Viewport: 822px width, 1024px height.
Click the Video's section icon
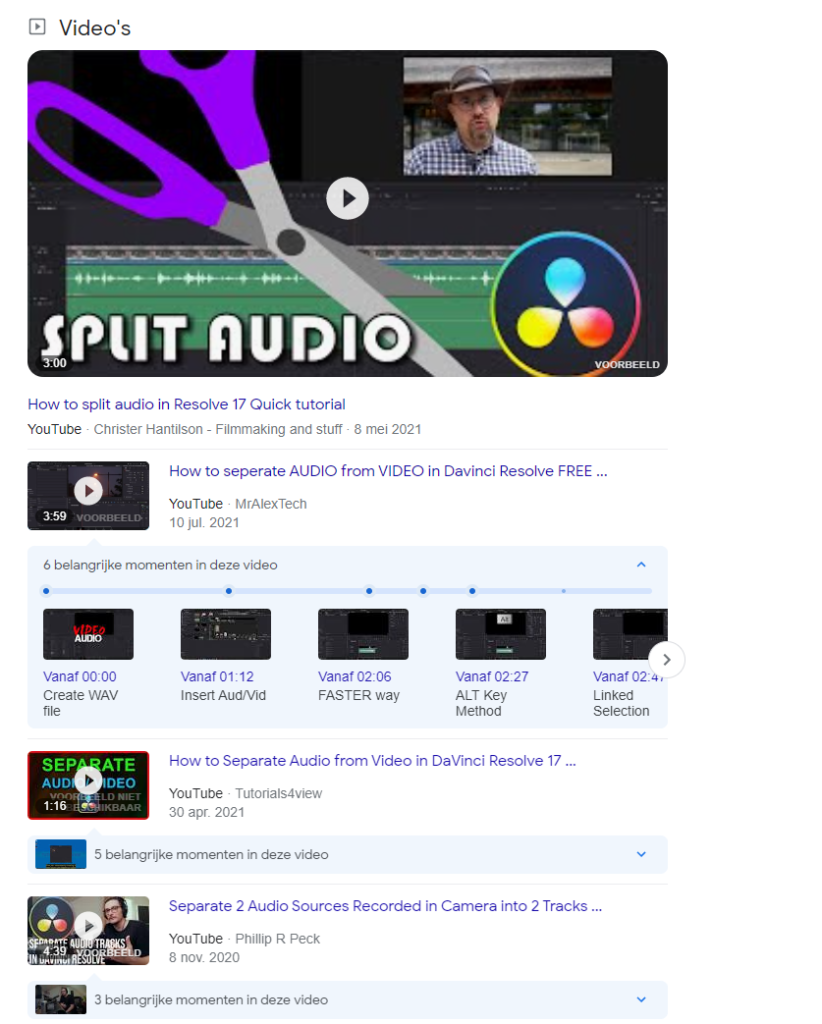tap(37, 27)
